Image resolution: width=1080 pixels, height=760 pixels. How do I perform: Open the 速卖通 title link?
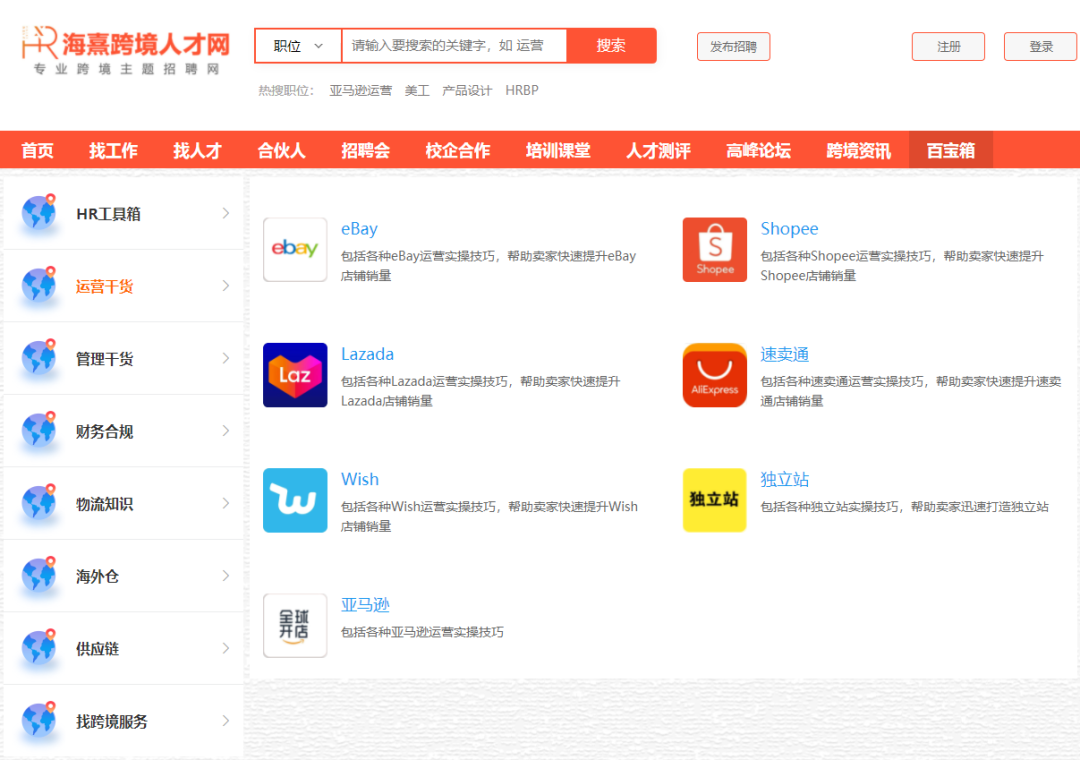(x=785, y=354)
